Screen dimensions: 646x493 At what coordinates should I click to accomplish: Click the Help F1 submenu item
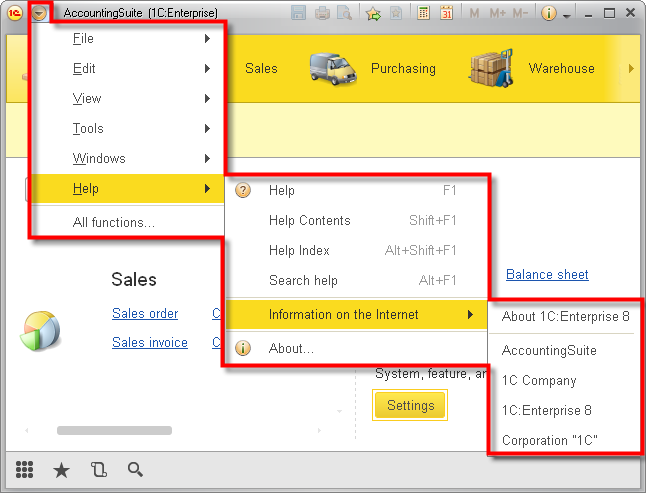tap(356, 190)
